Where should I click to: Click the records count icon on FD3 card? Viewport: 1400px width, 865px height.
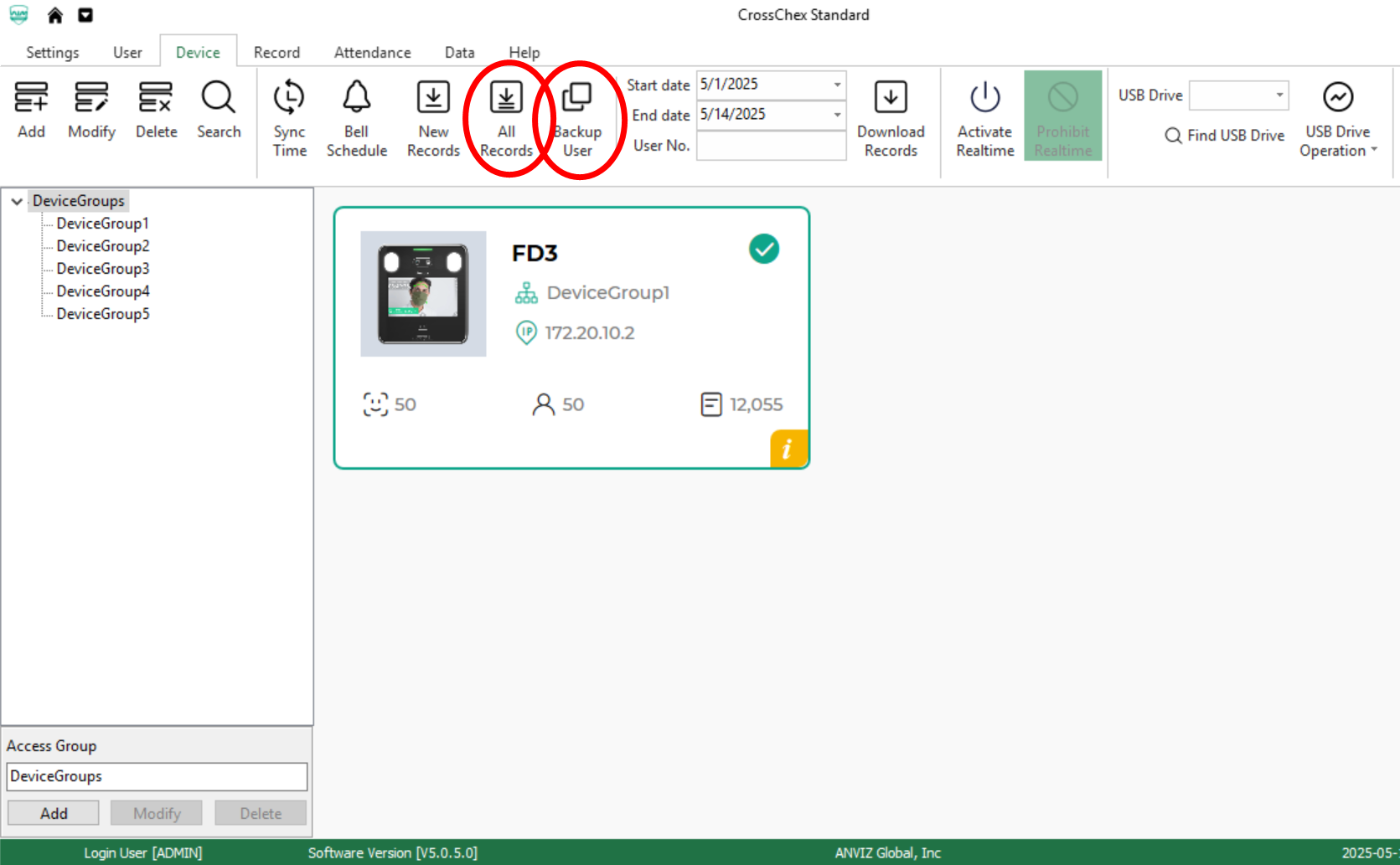(x=711, y=404)
